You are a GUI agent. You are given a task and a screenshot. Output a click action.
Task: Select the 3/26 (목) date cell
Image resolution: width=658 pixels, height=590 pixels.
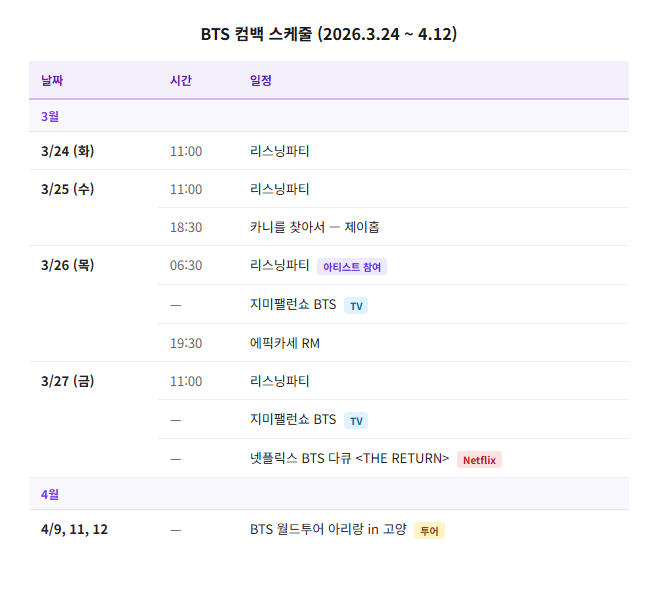[68, 265]
